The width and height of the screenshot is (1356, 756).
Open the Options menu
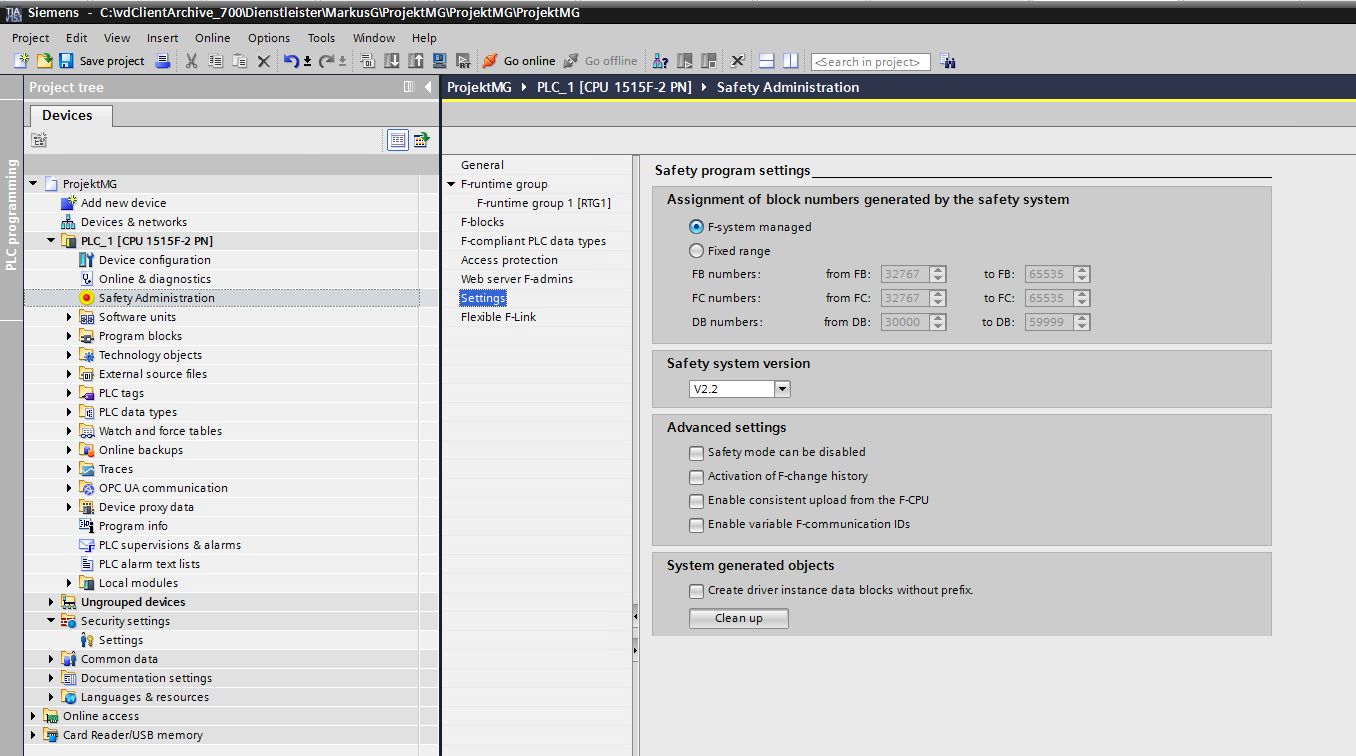(268, 38)
